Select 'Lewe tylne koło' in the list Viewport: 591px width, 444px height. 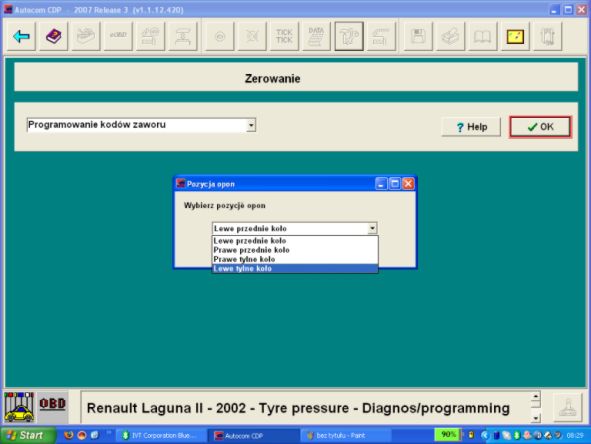[295, 268]
